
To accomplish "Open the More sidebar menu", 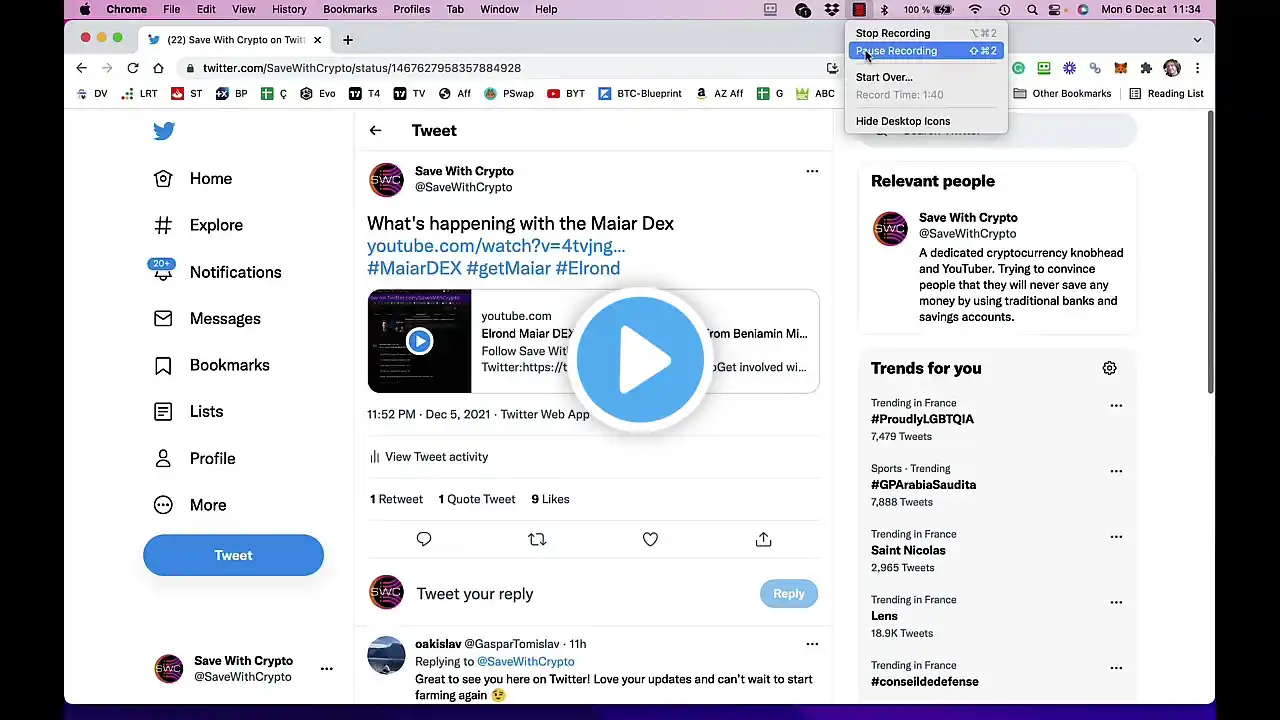I will pyautogui.click(x=190, y=505).
